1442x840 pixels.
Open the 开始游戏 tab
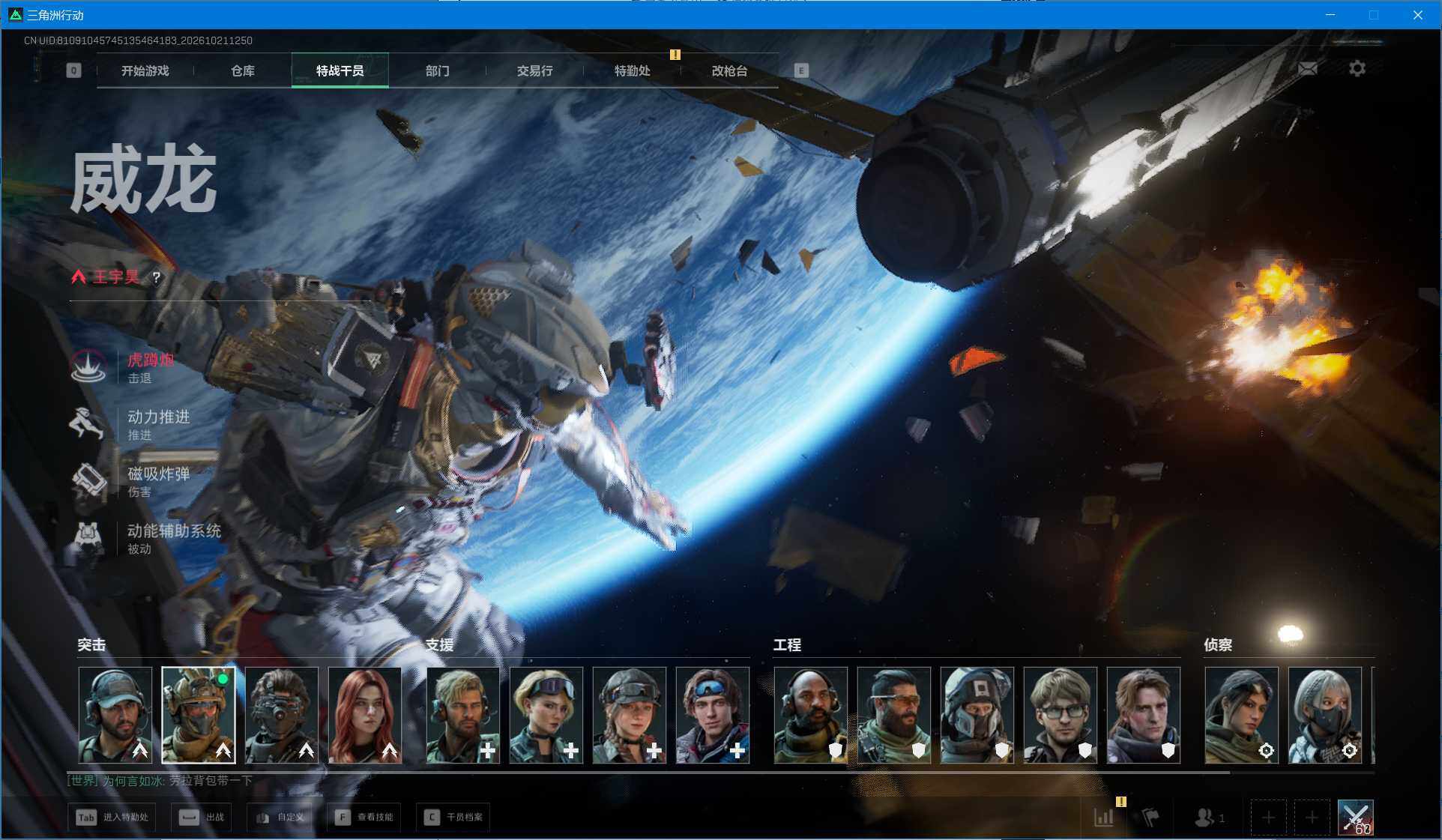(145, 70)
